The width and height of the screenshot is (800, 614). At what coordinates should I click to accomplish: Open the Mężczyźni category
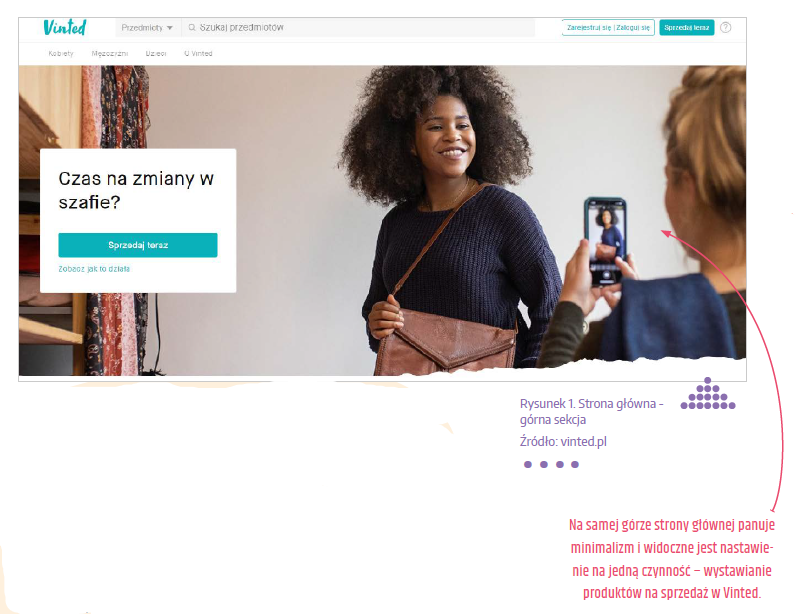[x=110, y=53]
